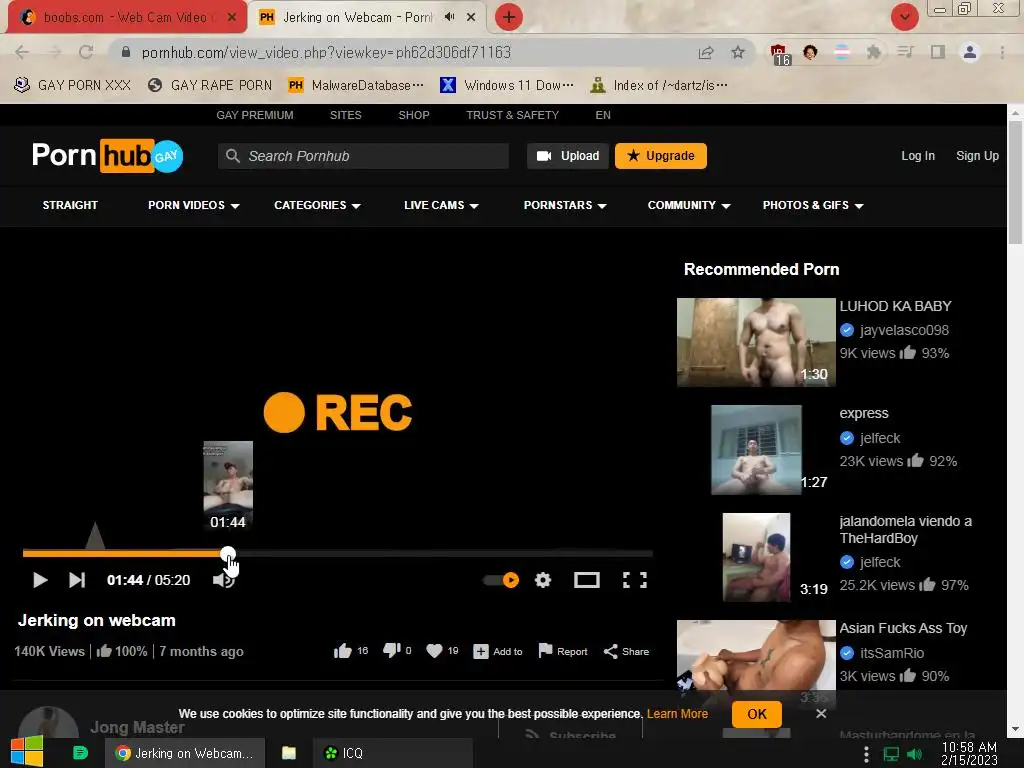Screen dimensions: 1024x768
Task: Open the extension showing the 16 badge
Action: pos(780,54)
